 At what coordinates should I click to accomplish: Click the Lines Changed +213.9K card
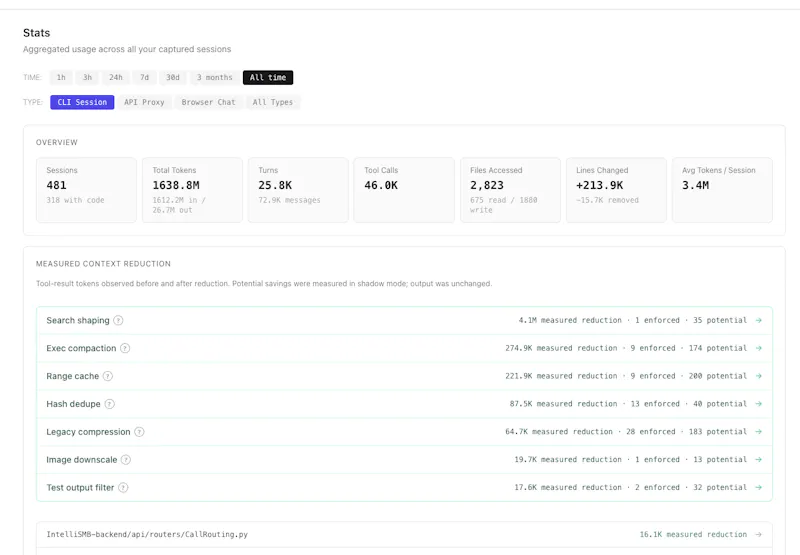pos(616,190)
